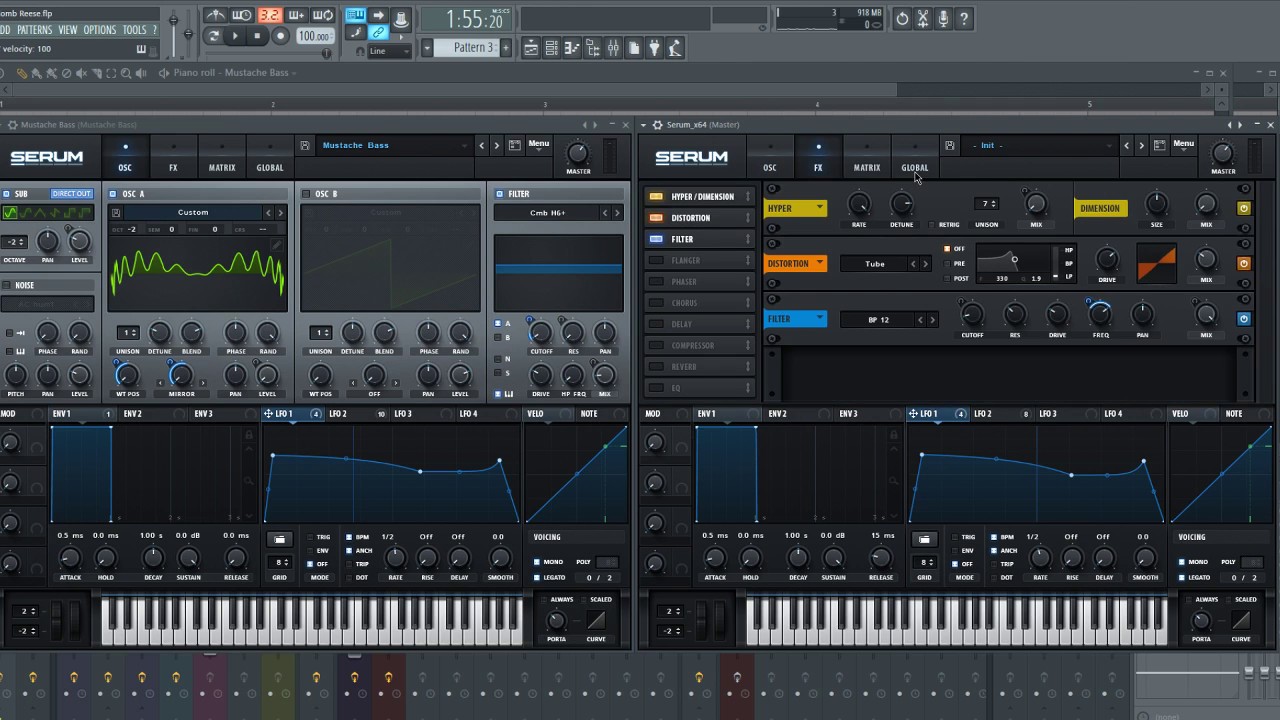This screenshot has height=720, width=1280.
Task: Open the TOOLS menu
Action: [134, 30]
